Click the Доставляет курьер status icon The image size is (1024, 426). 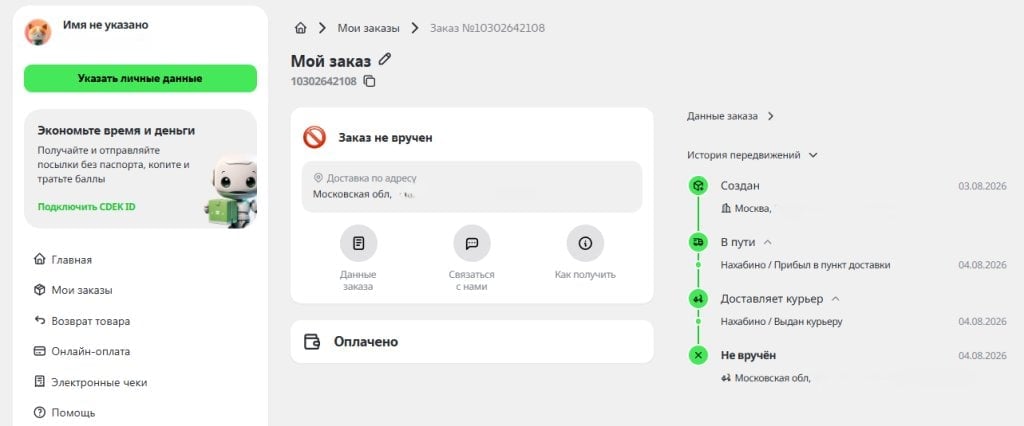[x=698, y=299]
